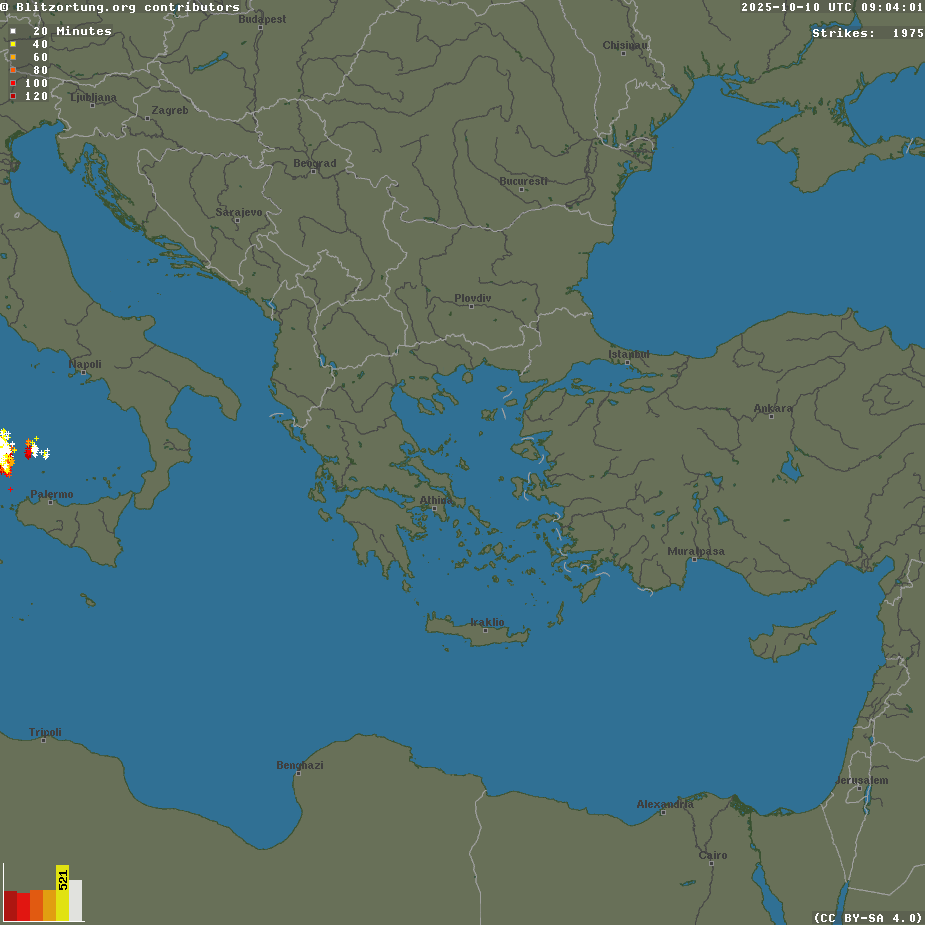Viewport: 925px width, 925px height.
Task: Click the Alexandria city marker
Action: [663, 811]
